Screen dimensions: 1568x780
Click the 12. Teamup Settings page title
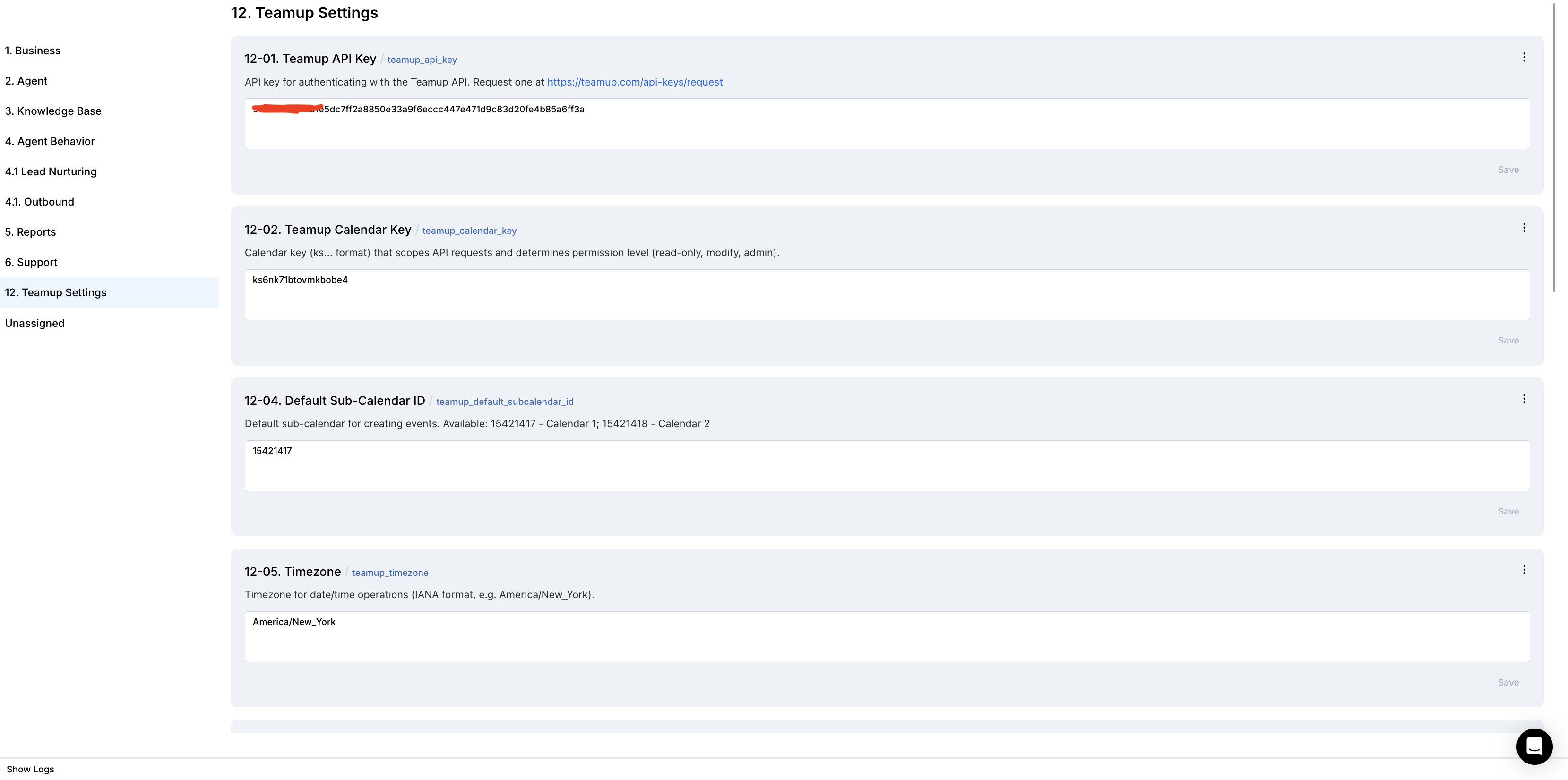pyautogui.click(x=304, y=13)
